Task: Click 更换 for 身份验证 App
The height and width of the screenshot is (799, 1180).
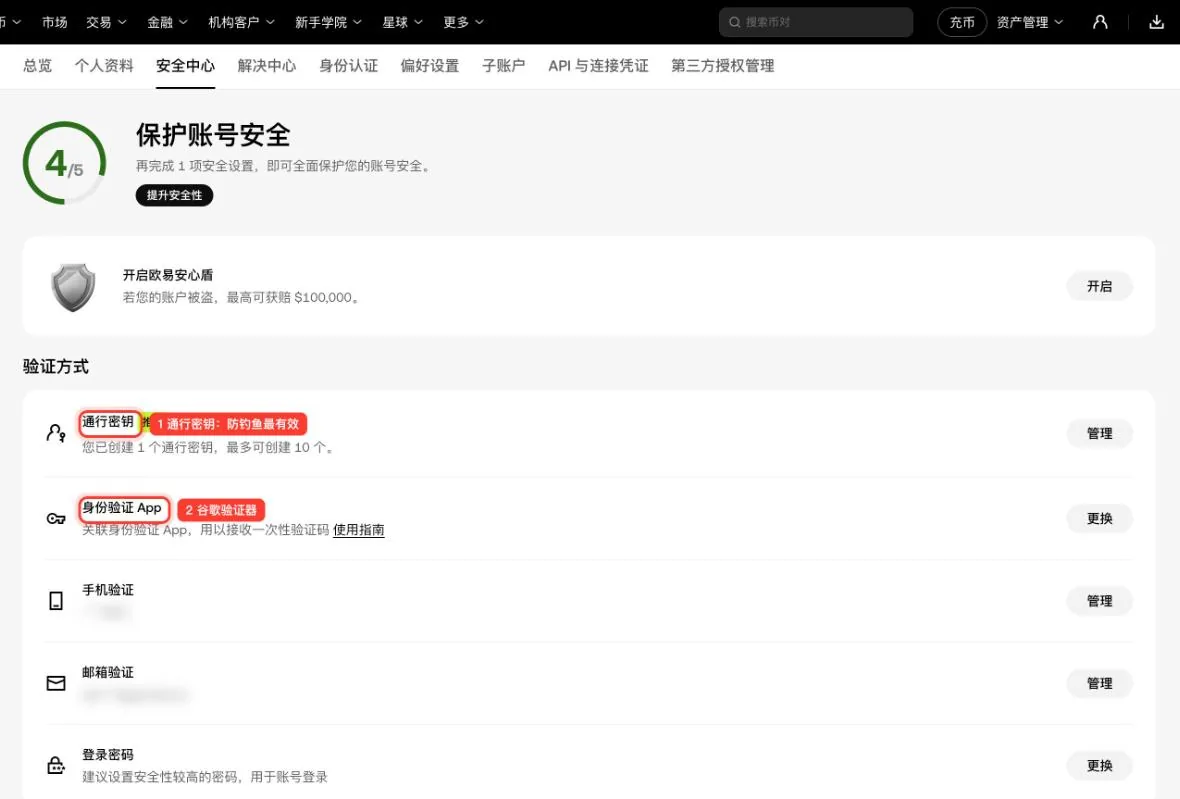Action: pos(1099,518)
